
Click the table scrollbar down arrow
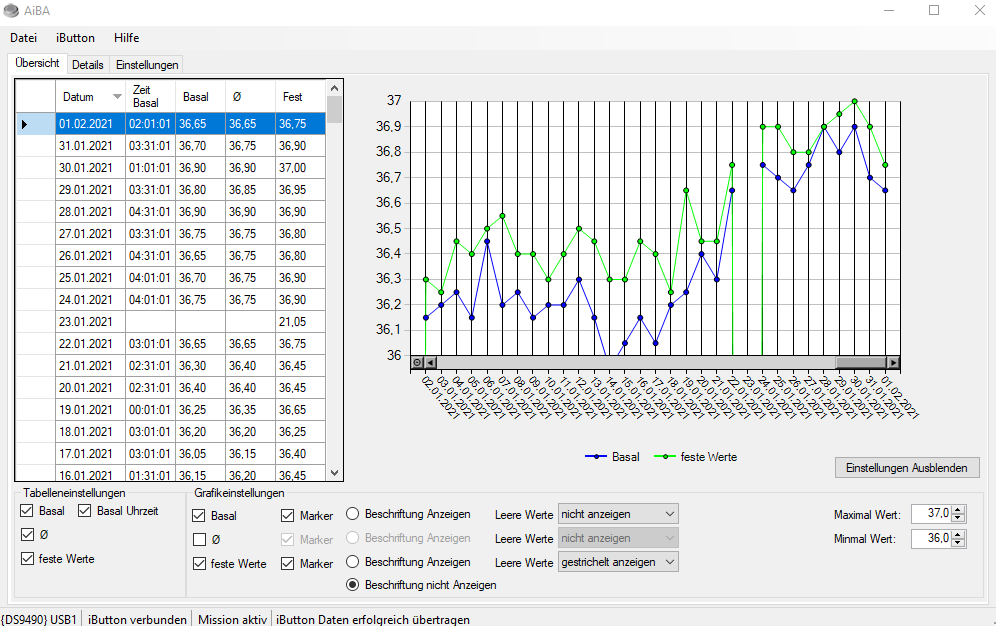click(x=335, y=473)
